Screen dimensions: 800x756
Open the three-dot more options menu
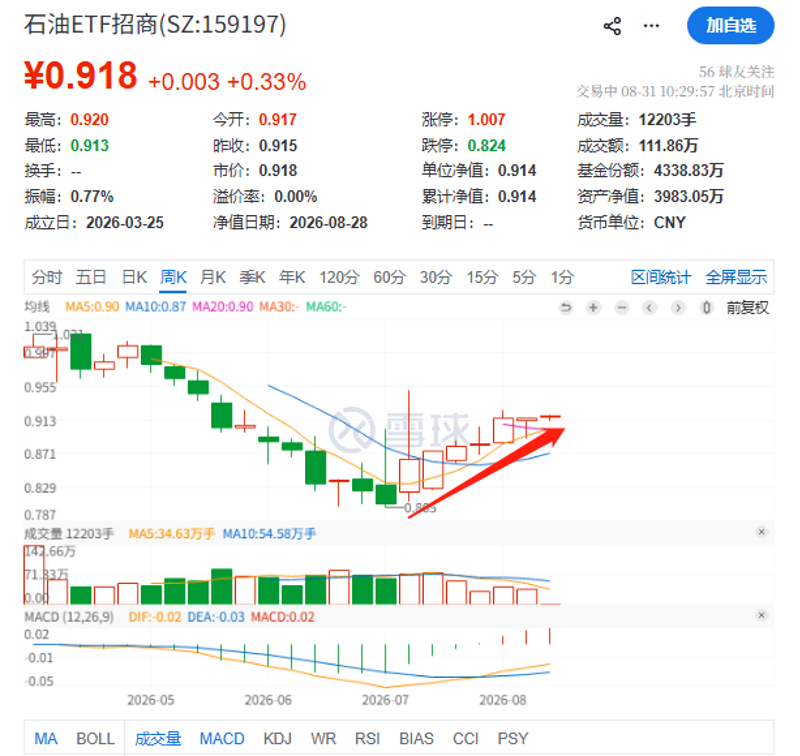(651, 26)
